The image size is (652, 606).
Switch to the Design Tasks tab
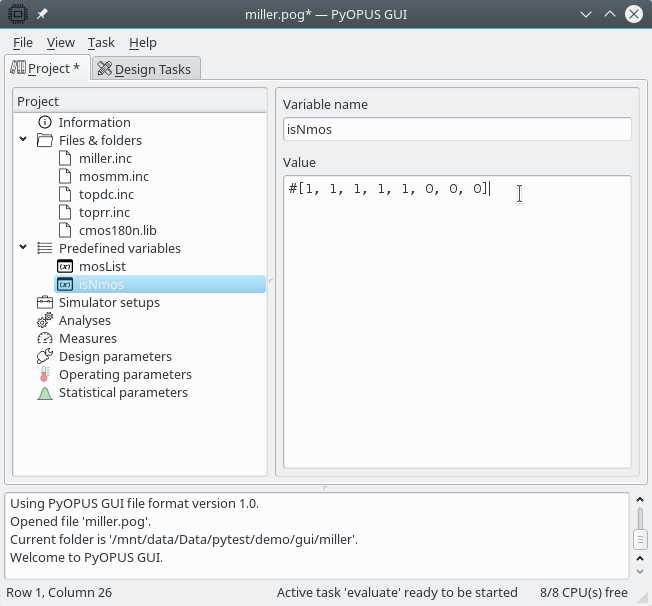147,69
